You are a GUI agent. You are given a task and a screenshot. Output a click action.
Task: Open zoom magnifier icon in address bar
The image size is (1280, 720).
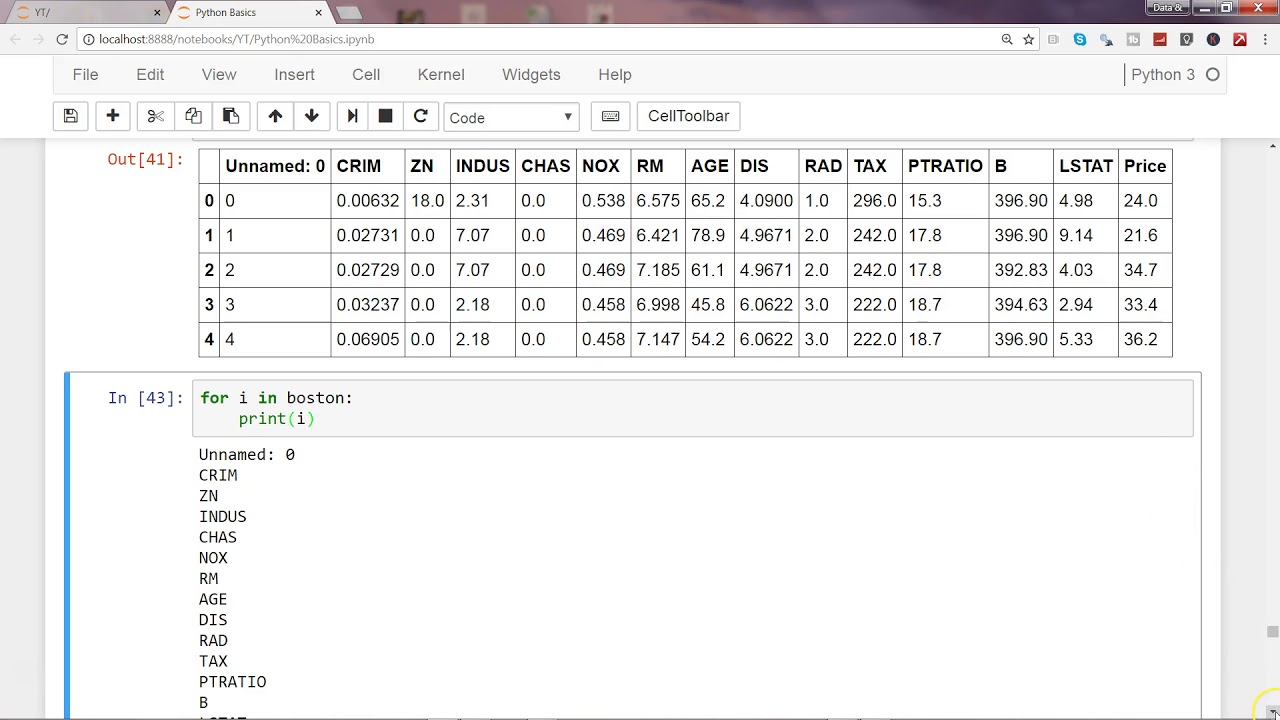(1007, 39)
